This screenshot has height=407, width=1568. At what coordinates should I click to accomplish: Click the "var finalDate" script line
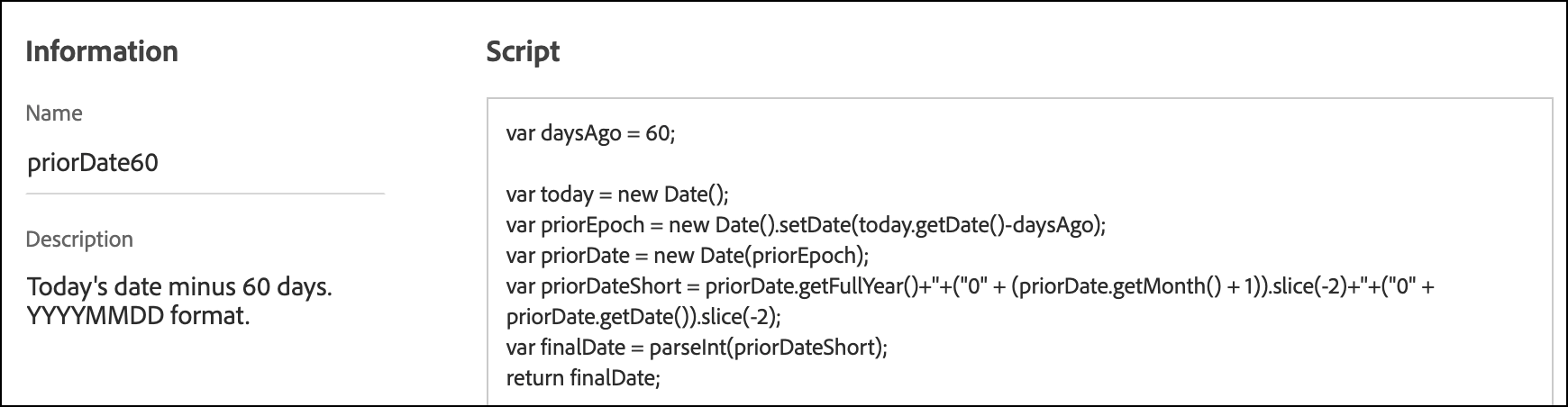coord(697,348)
